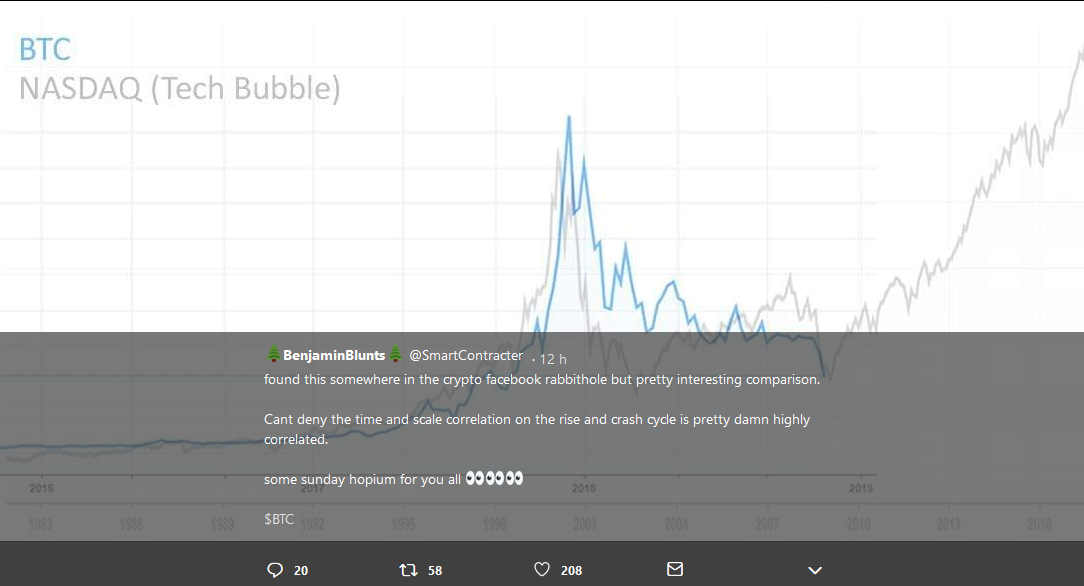
Task: Like the tweet with the heart icon
Action: (542, 570)
